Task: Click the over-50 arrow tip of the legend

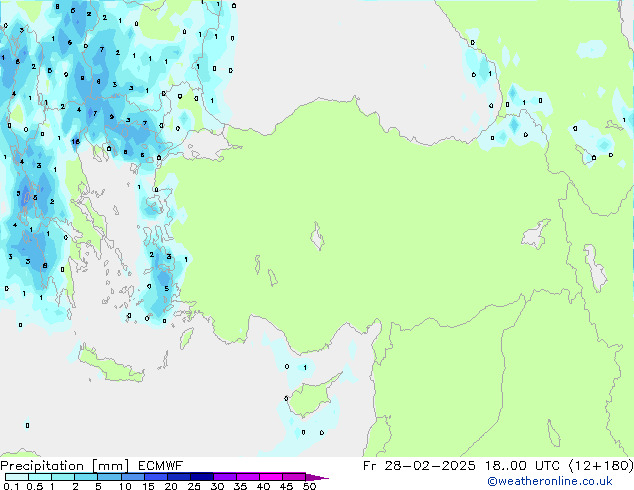Action: click(x=317, y=477)
